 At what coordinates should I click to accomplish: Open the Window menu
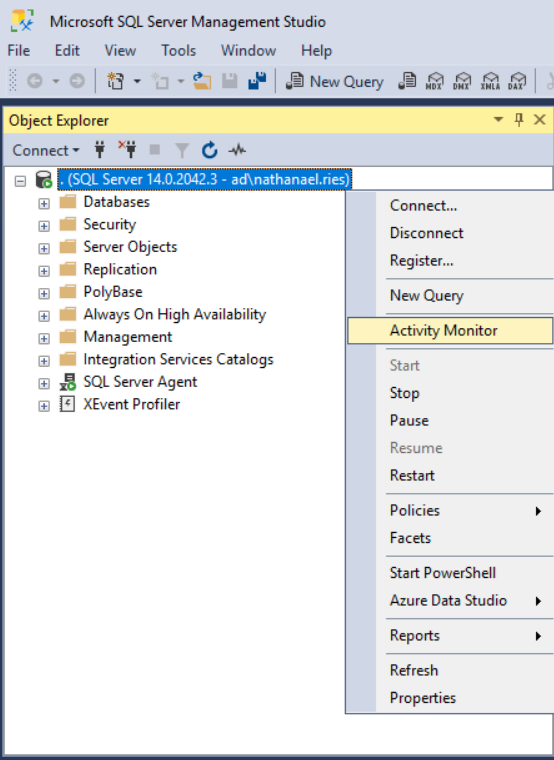248,50
